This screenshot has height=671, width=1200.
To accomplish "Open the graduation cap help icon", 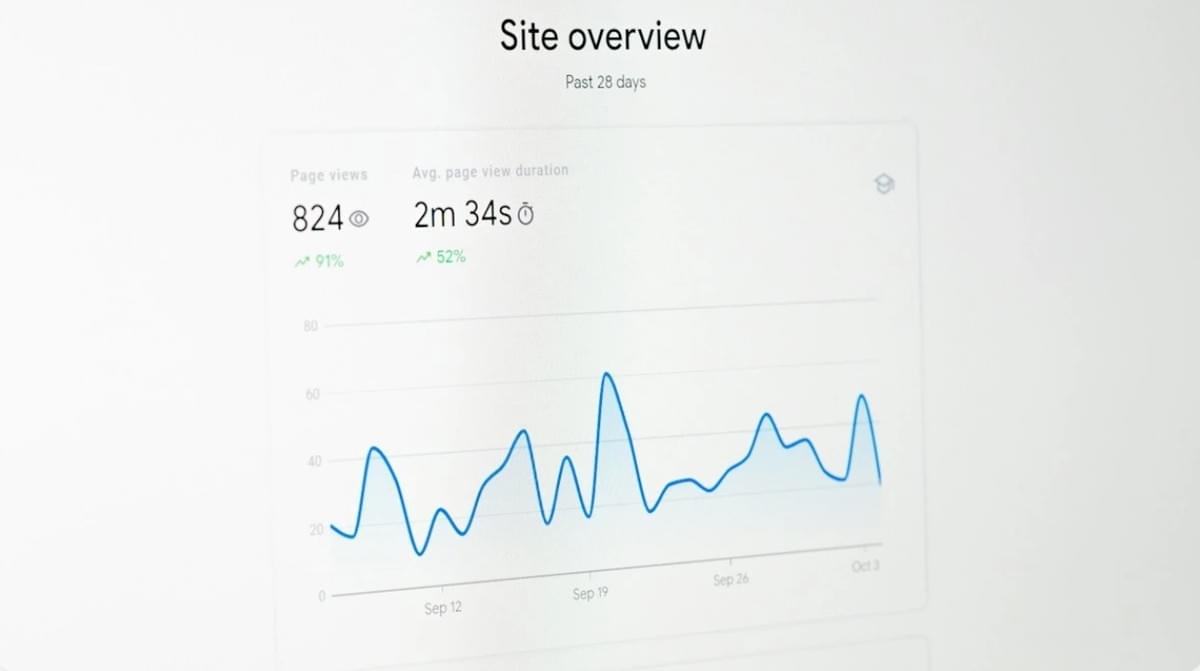I will point(882,184).
